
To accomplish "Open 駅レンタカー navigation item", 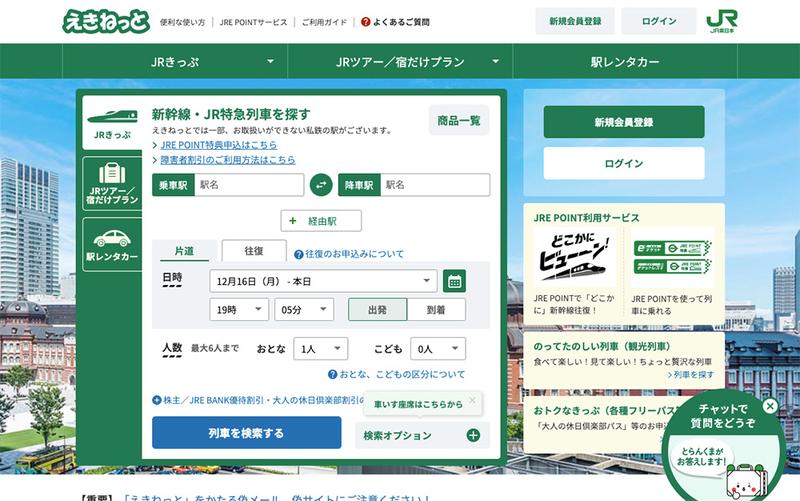I will [625, 62].
